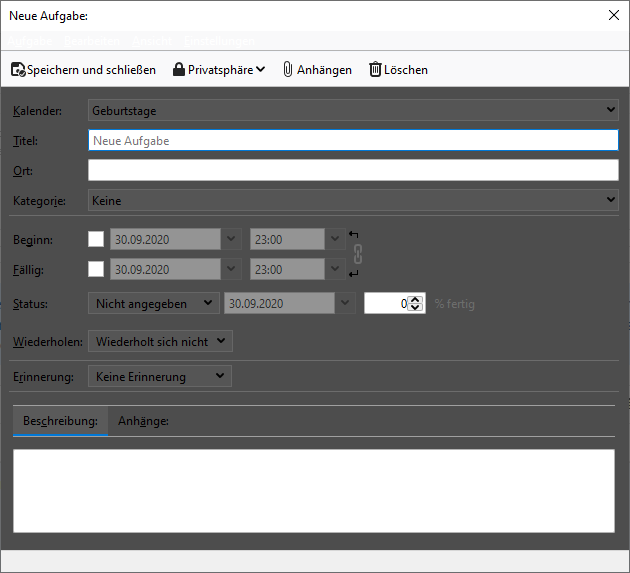The image size is (630, 573).
Task: Click inside the description text area
Action: pyautogui.click(x=313, y=490)
